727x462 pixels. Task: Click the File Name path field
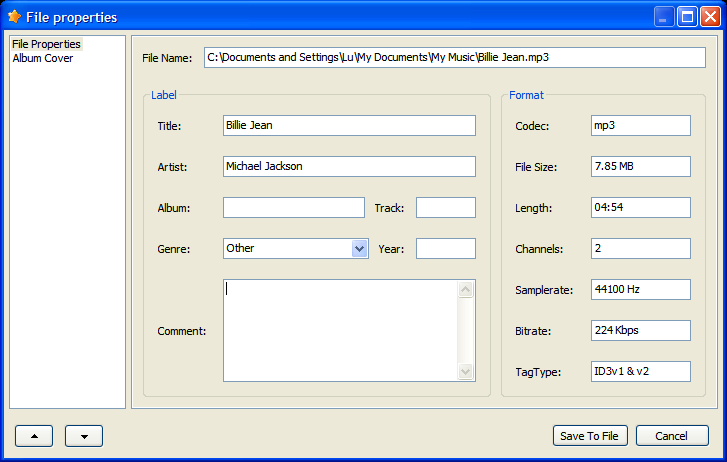click(x=455, y=58)
